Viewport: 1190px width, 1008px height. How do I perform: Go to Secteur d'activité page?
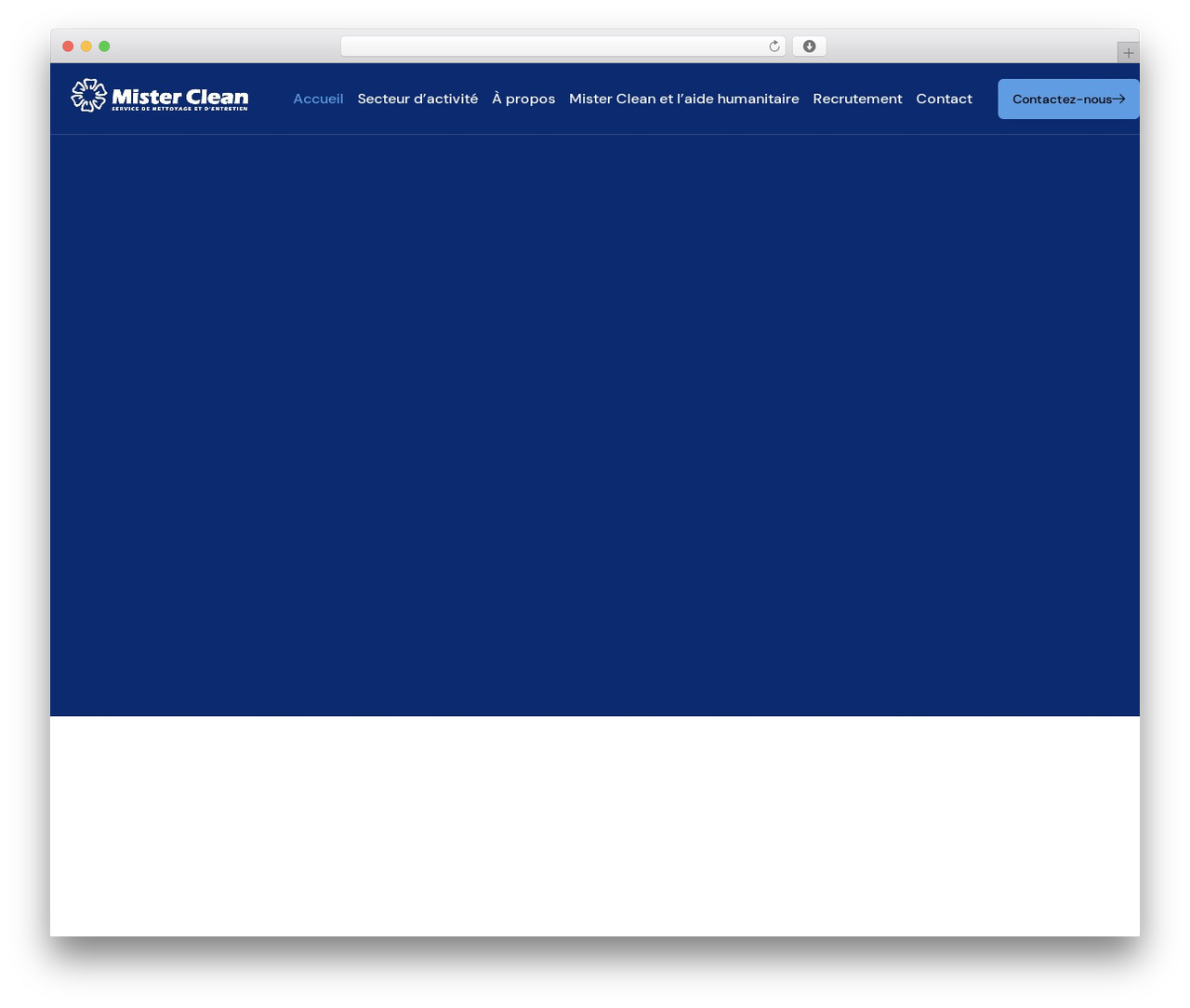417,99
